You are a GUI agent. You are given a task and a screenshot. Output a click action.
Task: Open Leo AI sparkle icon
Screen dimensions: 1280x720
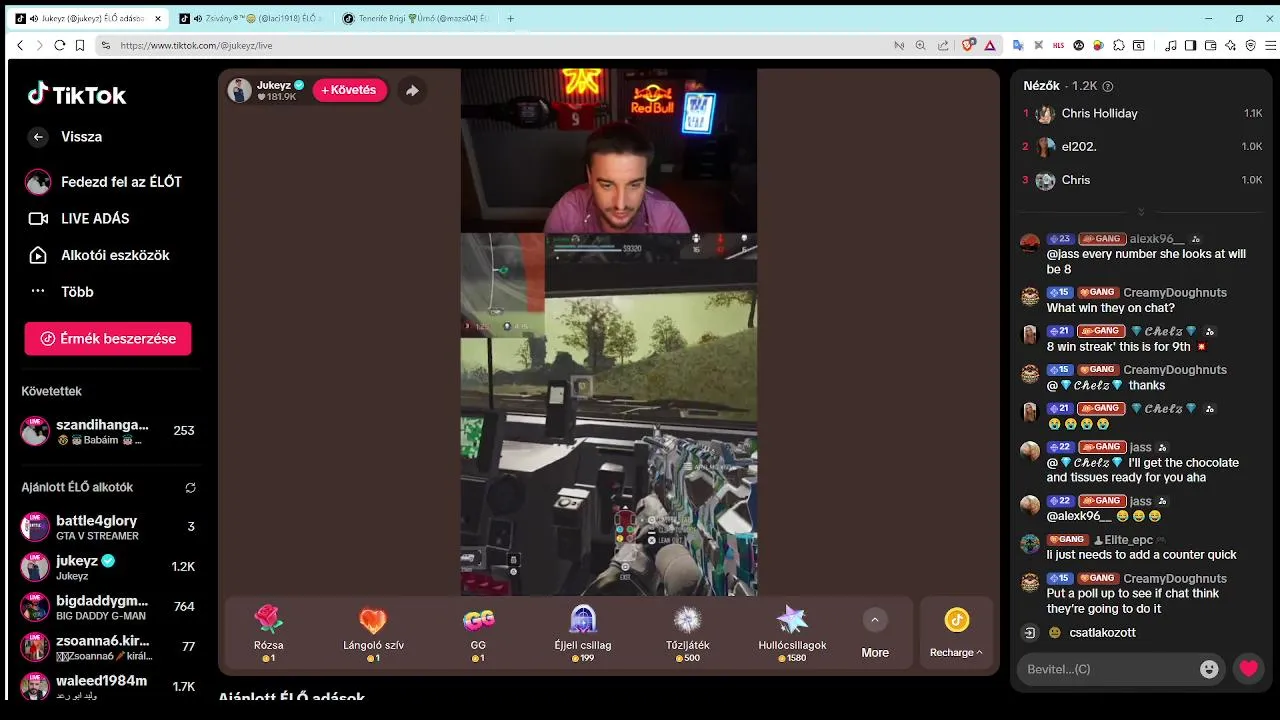click(x=1230, y=45)
